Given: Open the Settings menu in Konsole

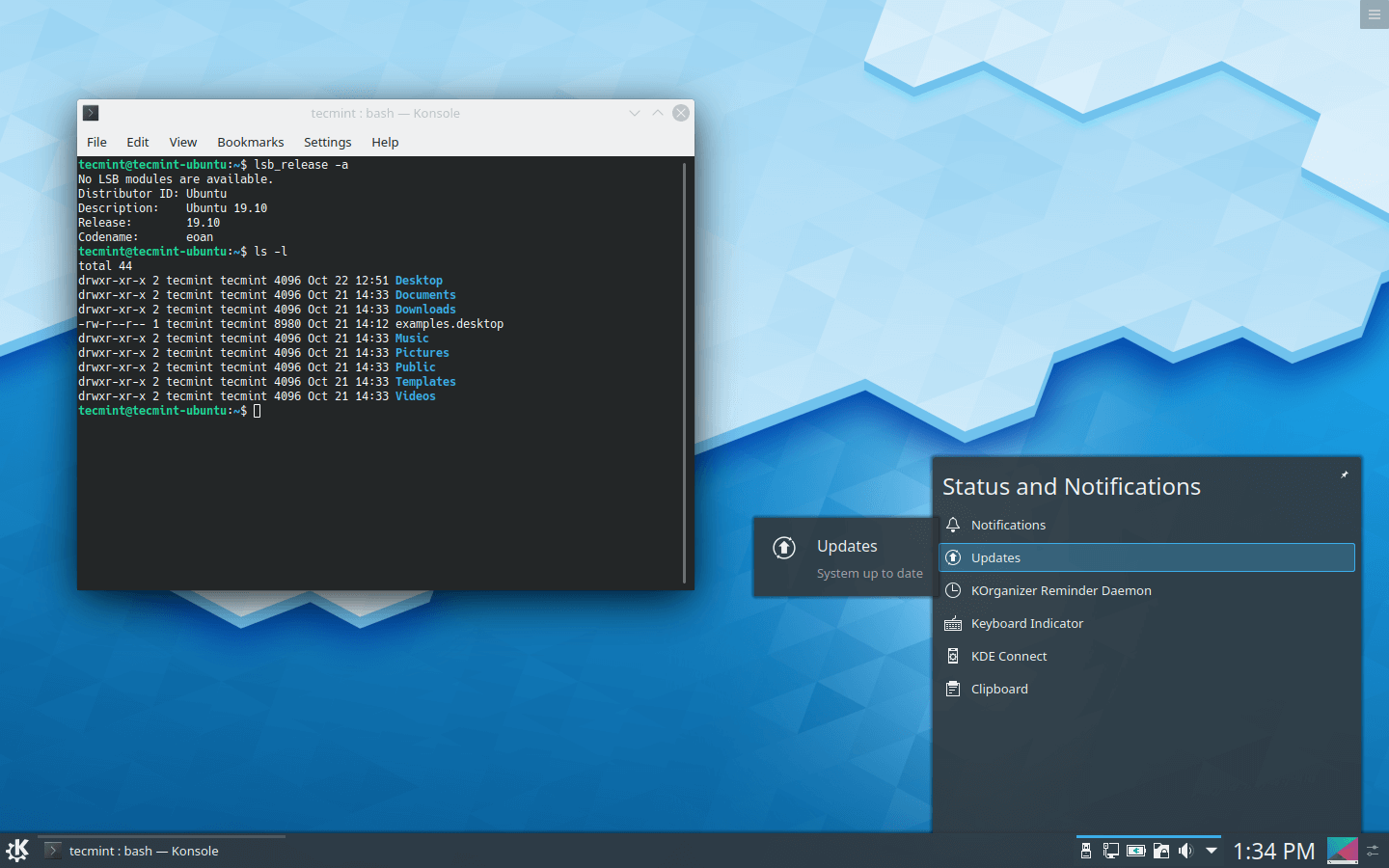Looking at the screenshot, I should click(x=327, y=142).
